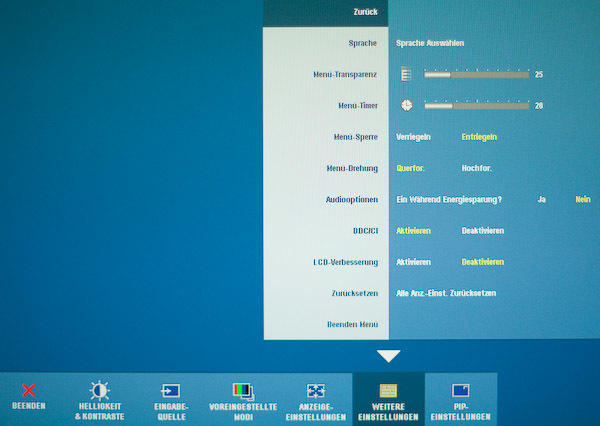Open the PIP-Einstellungen icon

click(461, 391)
